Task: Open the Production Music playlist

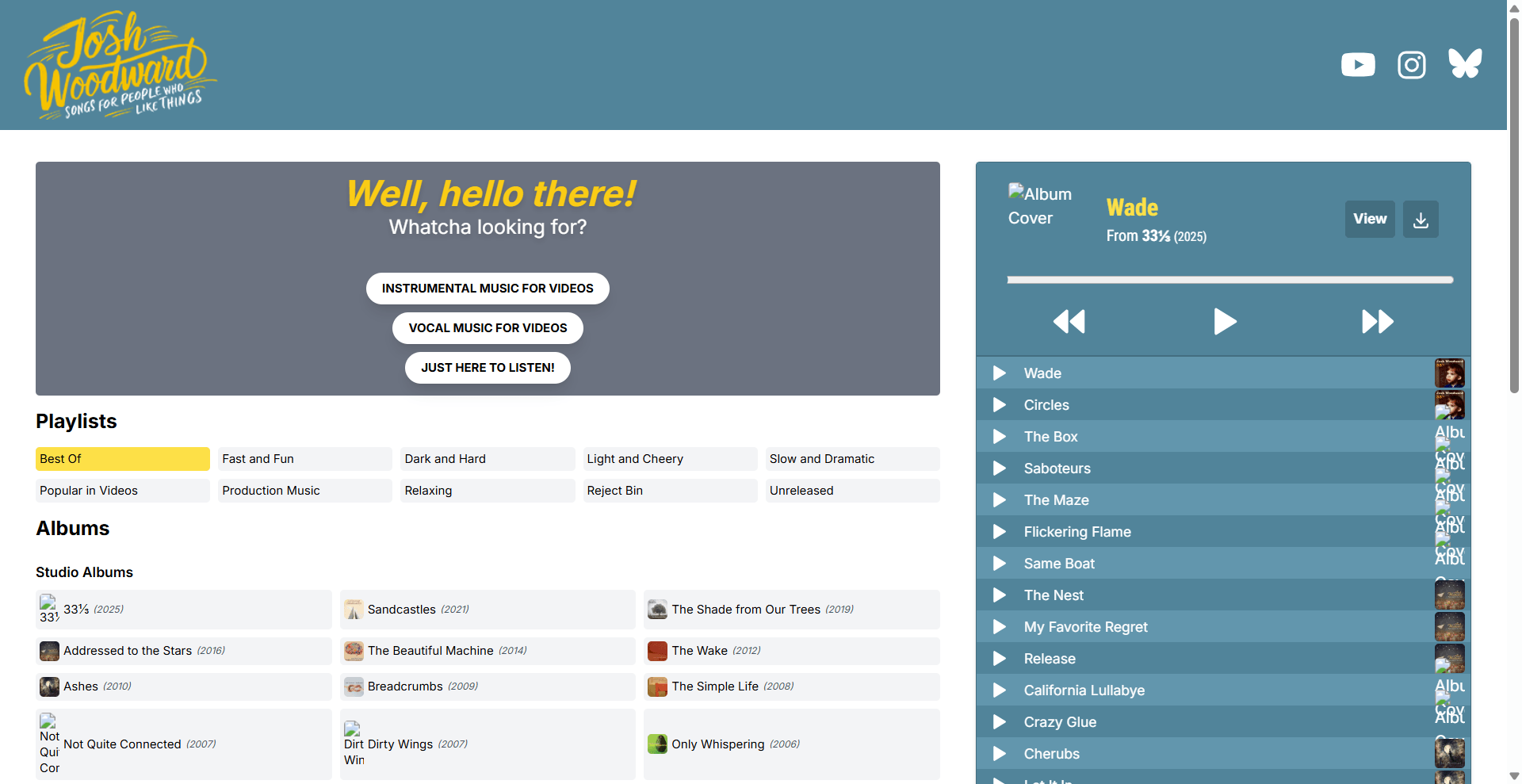Action: tap(305, 491)
